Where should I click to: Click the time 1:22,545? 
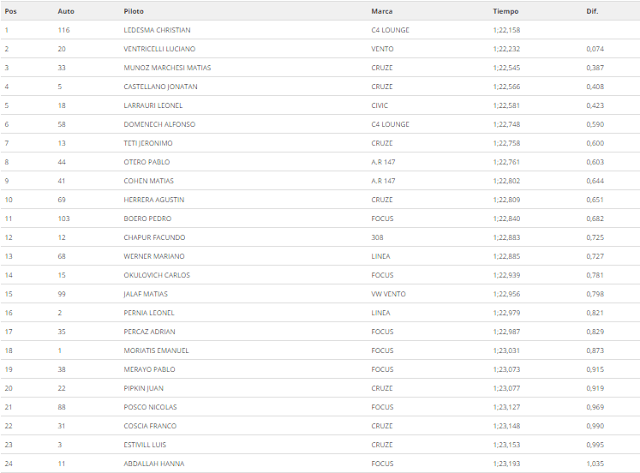point(507,68)
